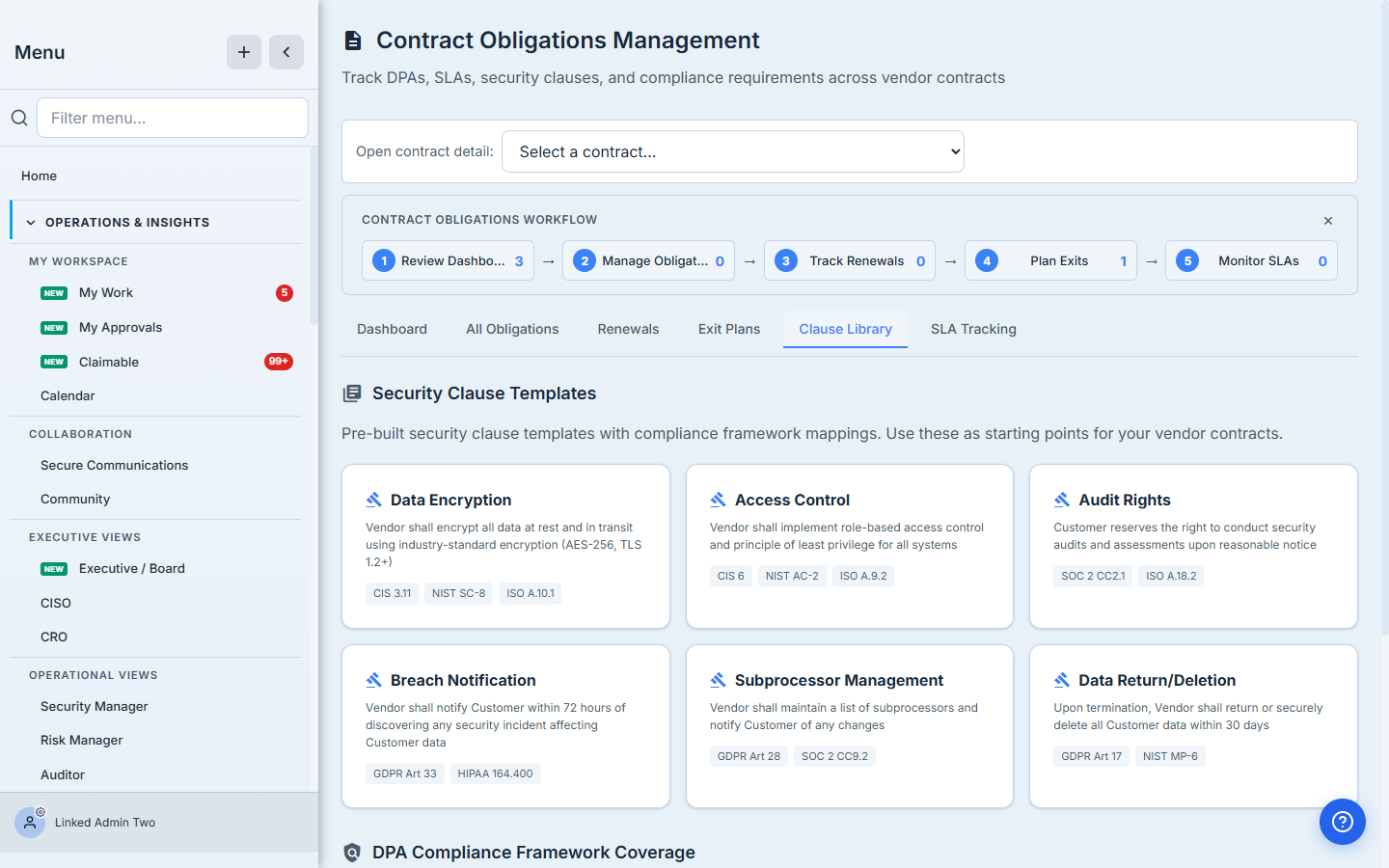The height and width of the screenshot is (868, 1389).
Task: Click the Filter menu input field
Action: coord(173,118)
